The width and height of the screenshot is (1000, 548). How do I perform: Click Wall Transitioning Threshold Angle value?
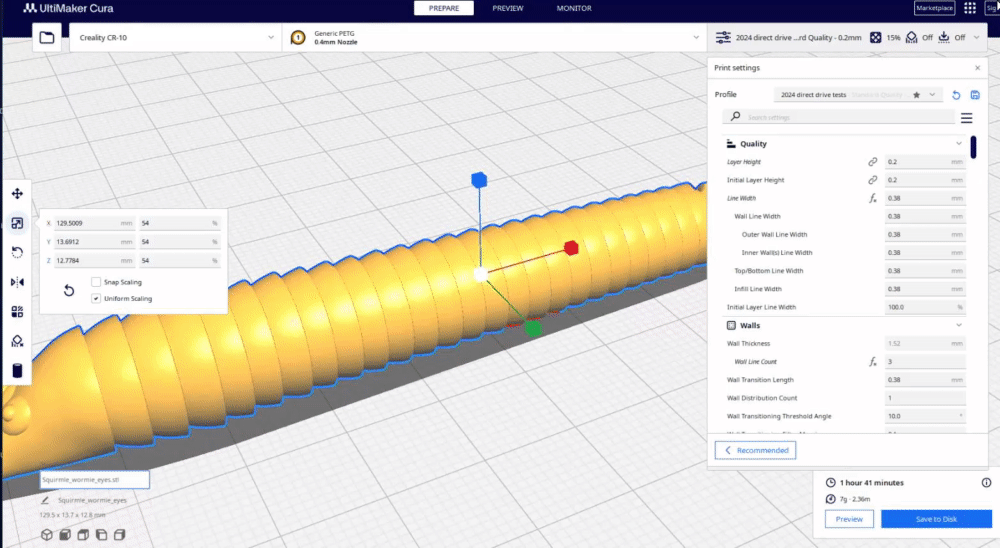(925, 416)
